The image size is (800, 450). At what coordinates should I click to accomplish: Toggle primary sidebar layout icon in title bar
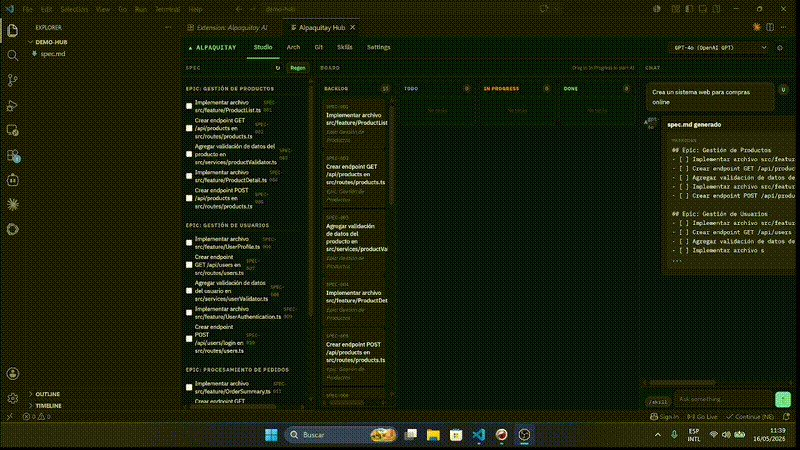point(689,9)
